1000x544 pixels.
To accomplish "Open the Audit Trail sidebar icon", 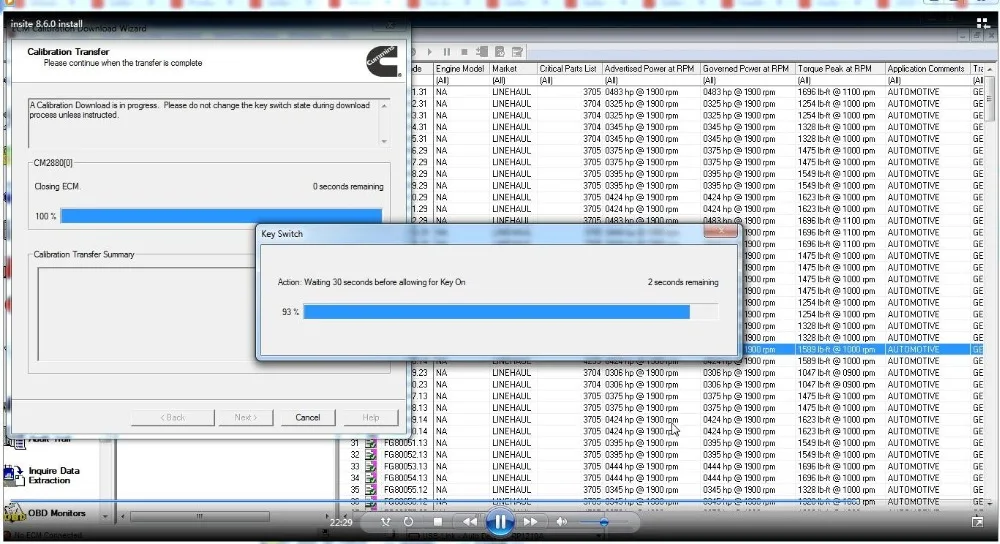I will point(15,441).
